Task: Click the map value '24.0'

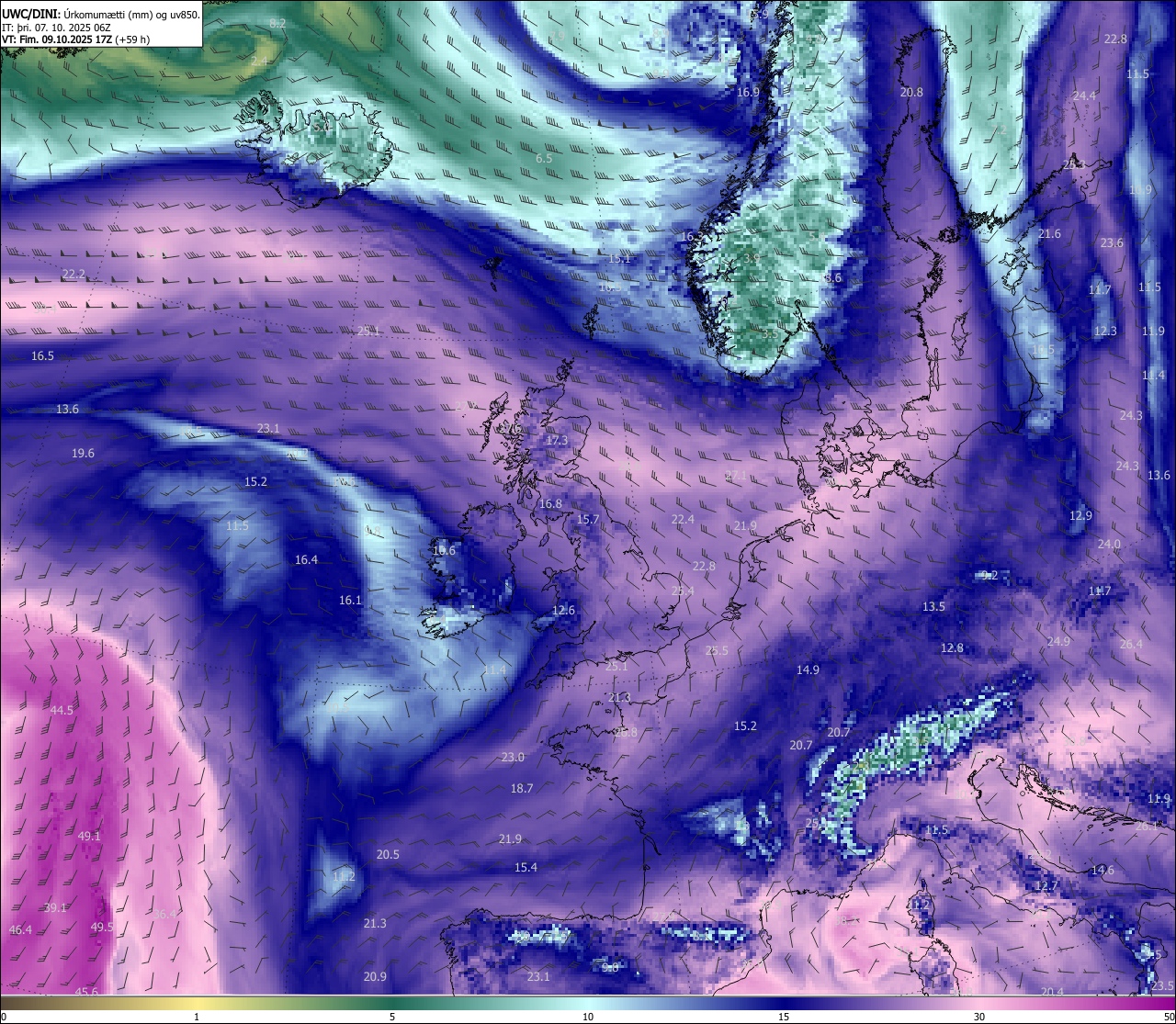Action: coord(1109,545)
